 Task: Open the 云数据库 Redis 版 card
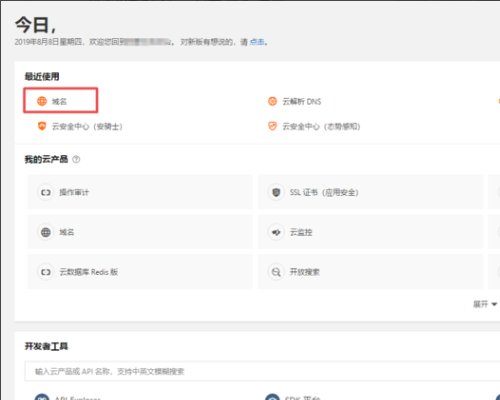click(x=140, y=272)
